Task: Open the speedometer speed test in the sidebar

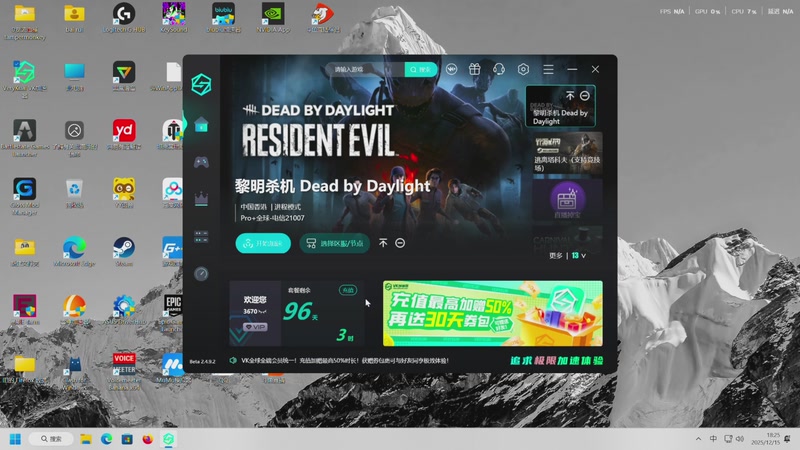Action: click(201, 274)
